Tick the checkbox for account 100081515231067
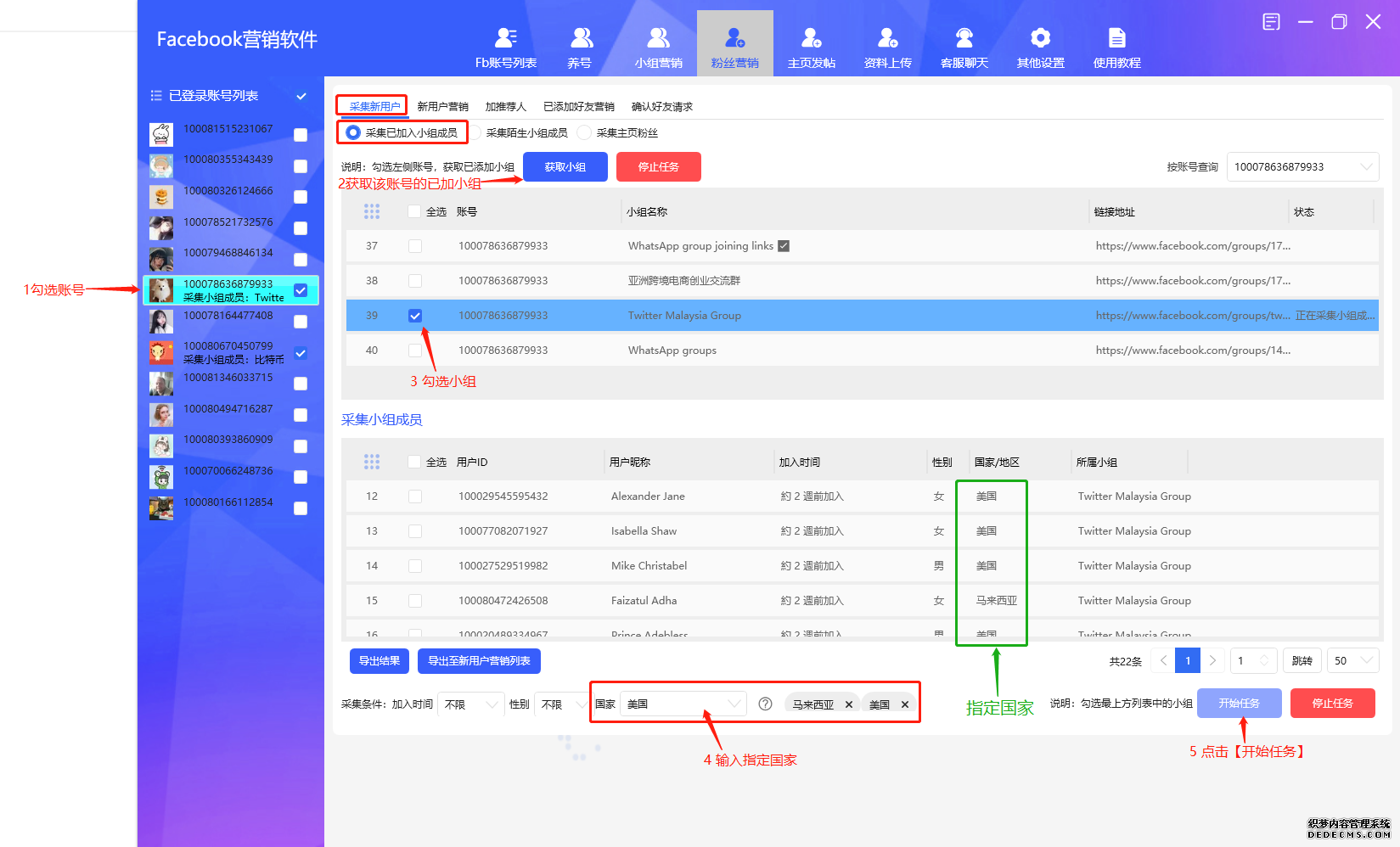 [301, 135]
